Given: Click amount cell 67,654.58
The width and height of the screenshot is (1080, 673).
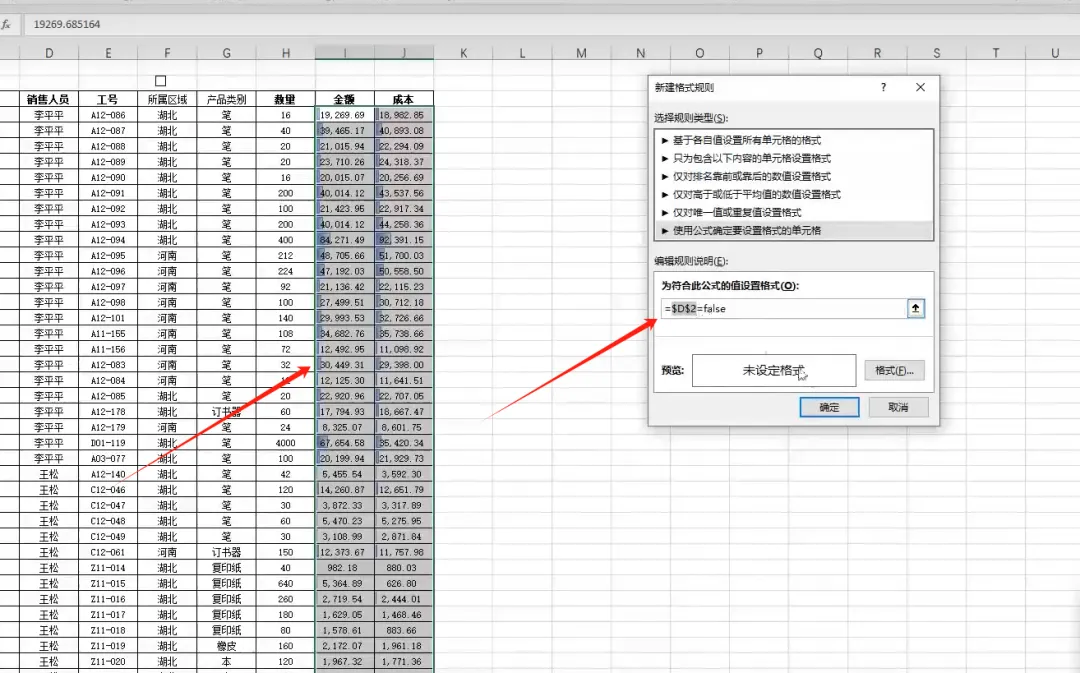Looking at the screenshot, I should (x=345, y=443).
